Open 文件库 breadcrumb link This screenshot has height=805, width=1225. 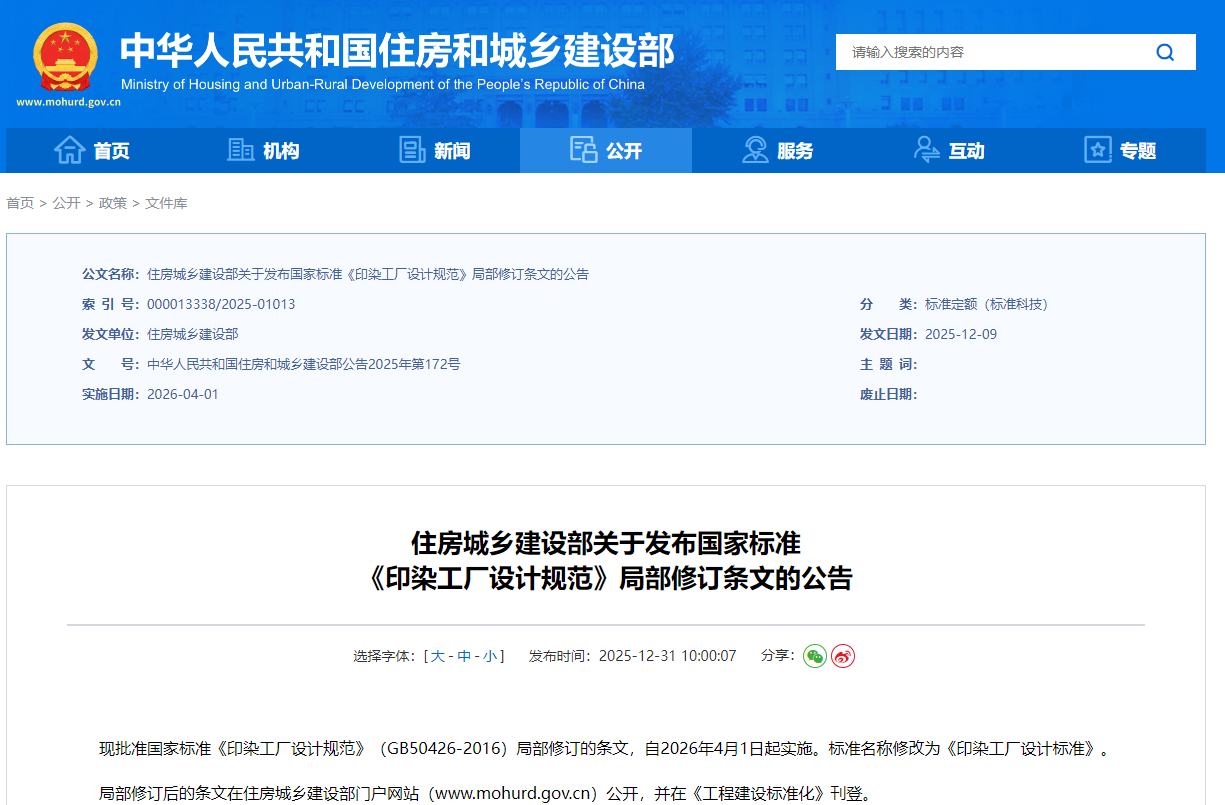(166, 203)
